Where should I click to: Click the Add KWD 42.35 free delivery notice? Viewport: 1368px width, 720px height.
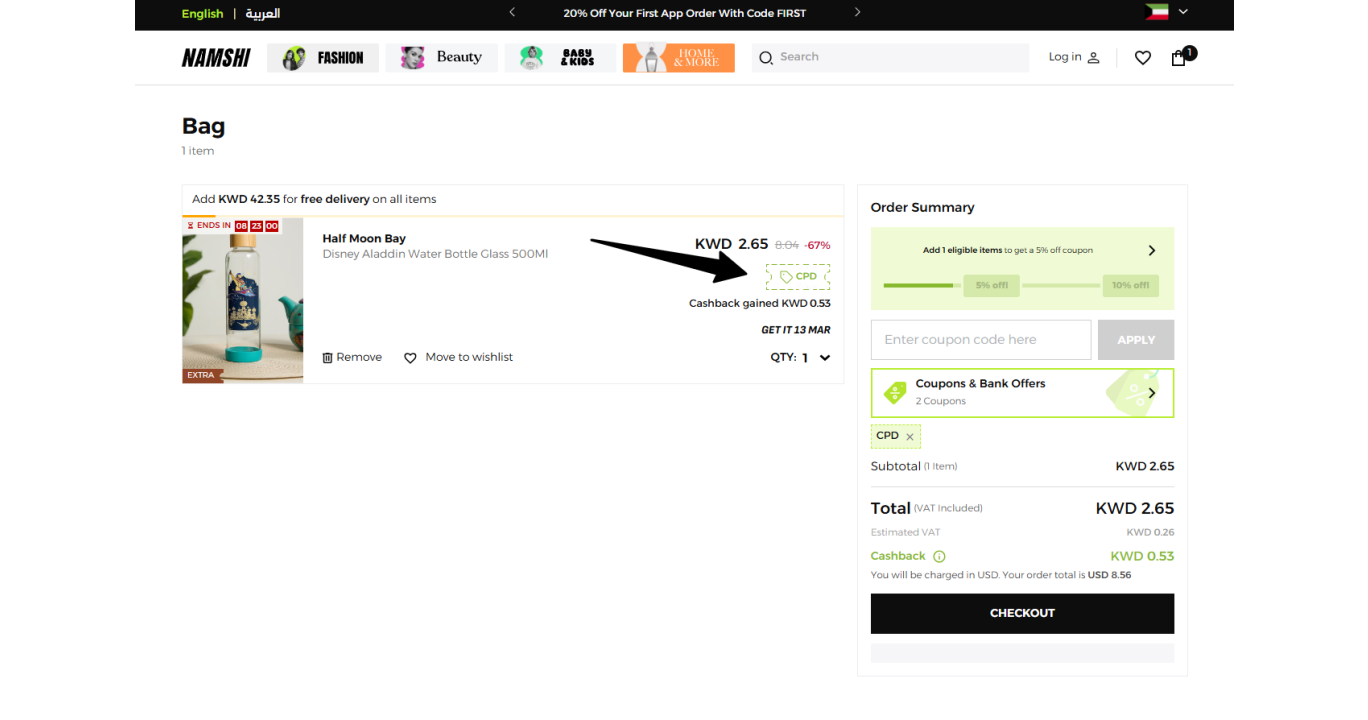[314, 199]
